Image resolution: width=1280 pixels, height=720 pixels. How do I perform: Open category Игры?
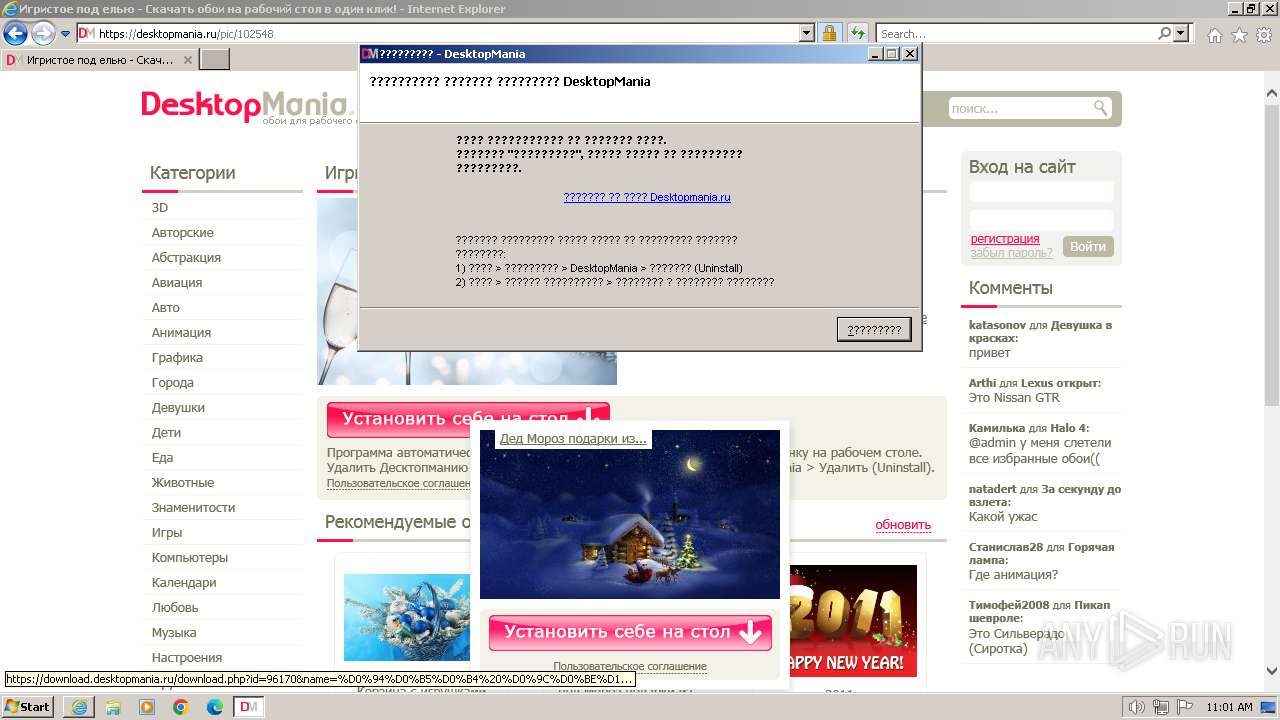(x=167, y=532)
